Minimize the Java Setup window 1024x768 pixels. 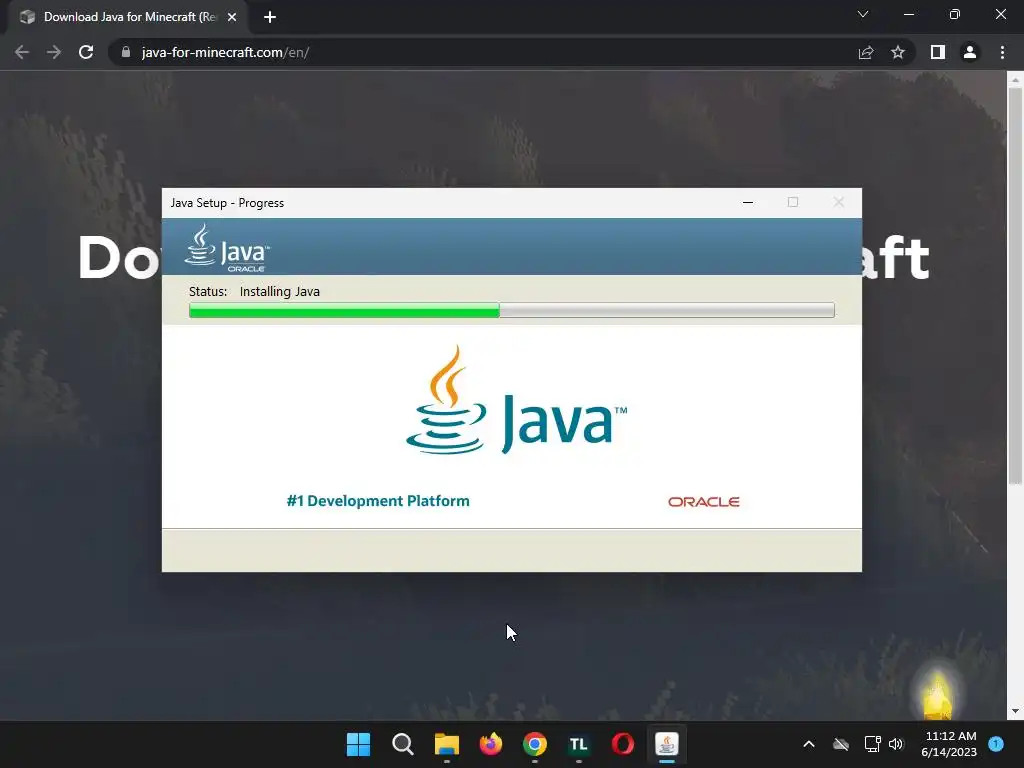(x=748, y=202)
